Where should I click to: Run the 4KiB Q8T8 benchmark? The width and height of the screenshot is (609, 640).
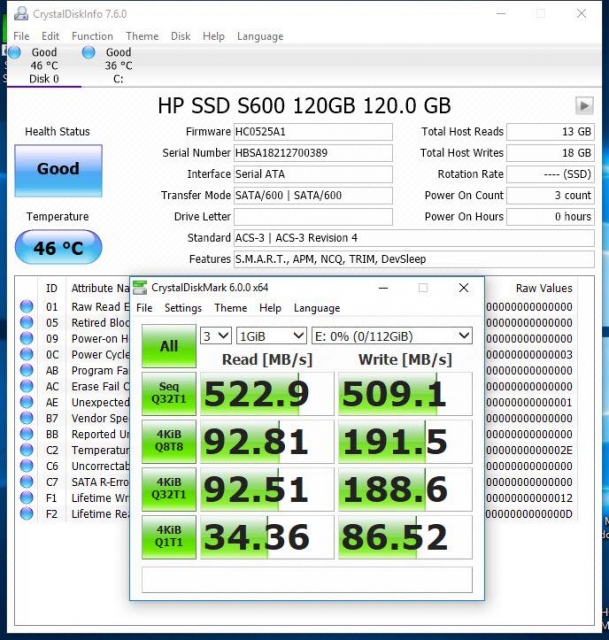[x=169, y=441]
